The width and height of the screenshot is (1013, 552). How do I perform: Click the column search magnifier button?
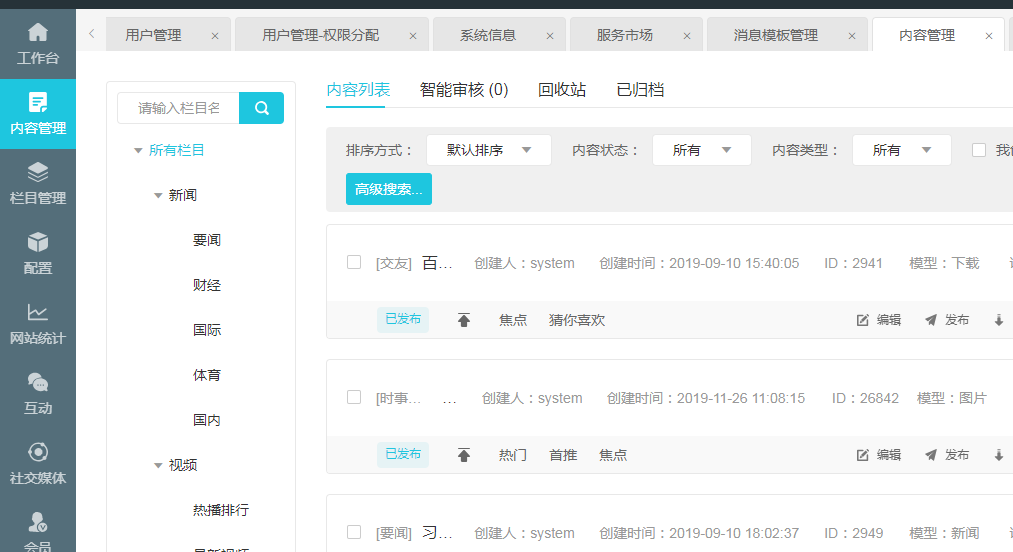[x=262, y=108]
